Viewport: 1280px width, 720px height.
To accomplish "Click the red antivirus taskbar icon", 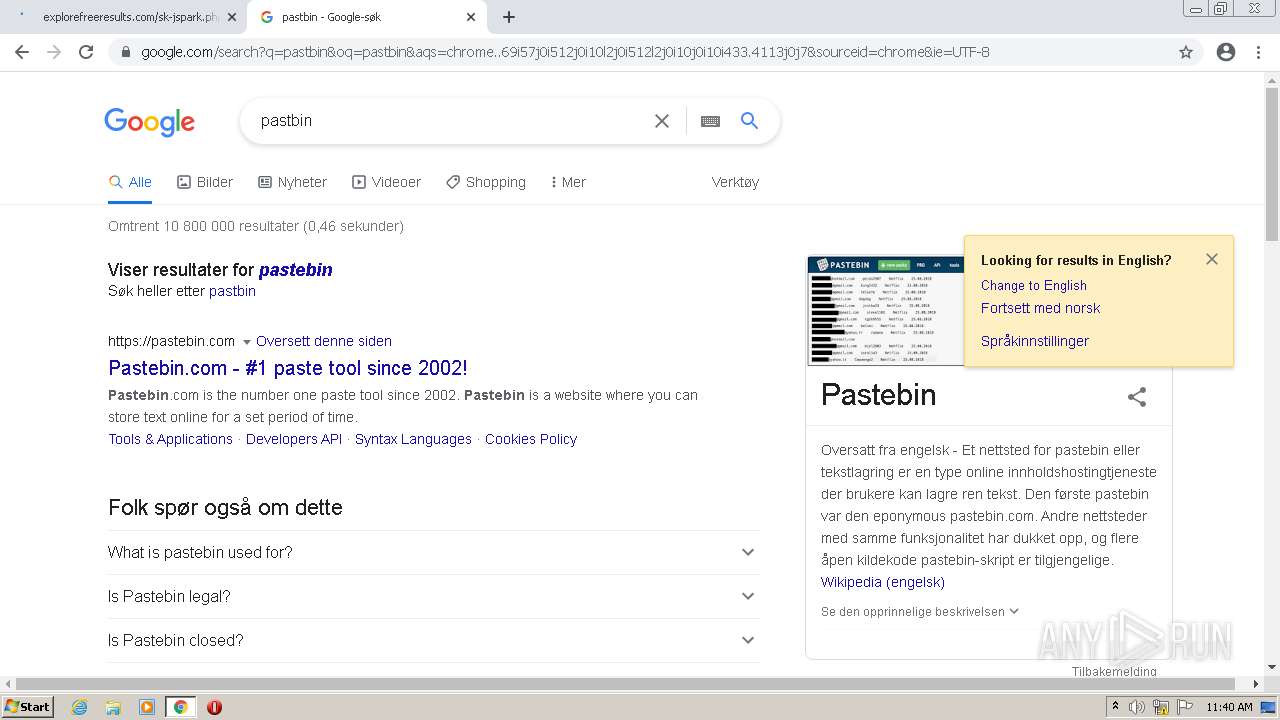I will coord(214,707).
